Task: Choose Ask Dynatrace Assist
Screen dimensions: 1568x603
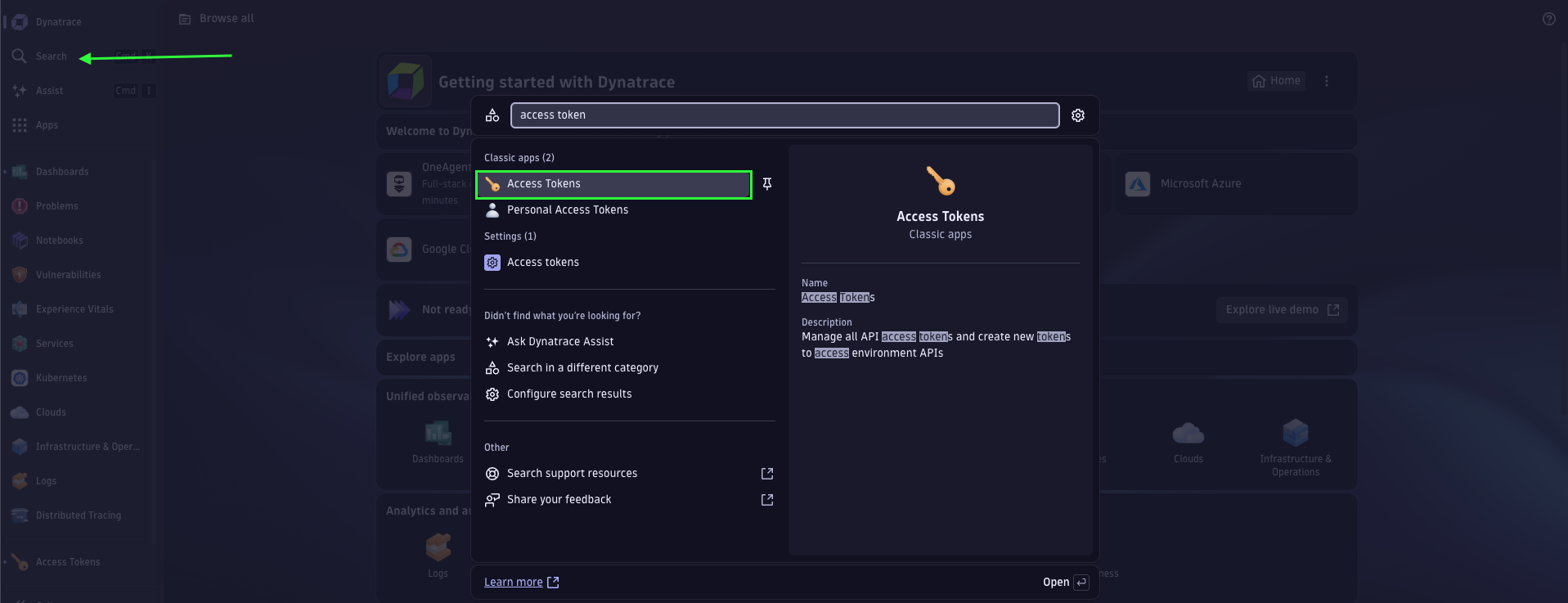Action: point(560,342)
